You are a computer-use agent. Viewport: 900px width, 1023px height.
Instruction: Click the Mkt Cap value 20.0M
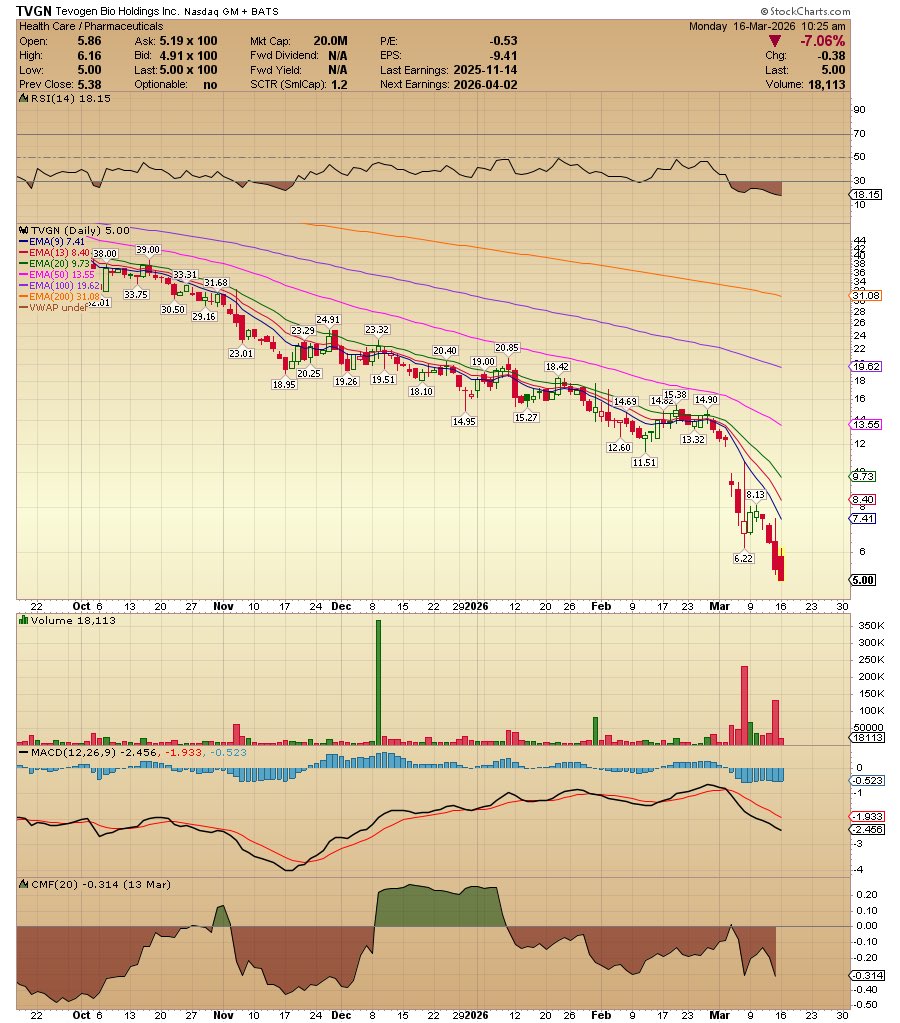(x=330, y=40)
